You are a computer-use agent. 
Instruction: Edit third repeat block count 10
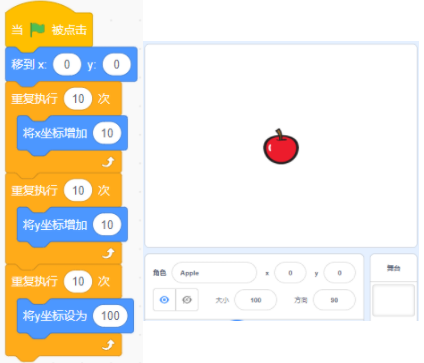click(78, 281)
